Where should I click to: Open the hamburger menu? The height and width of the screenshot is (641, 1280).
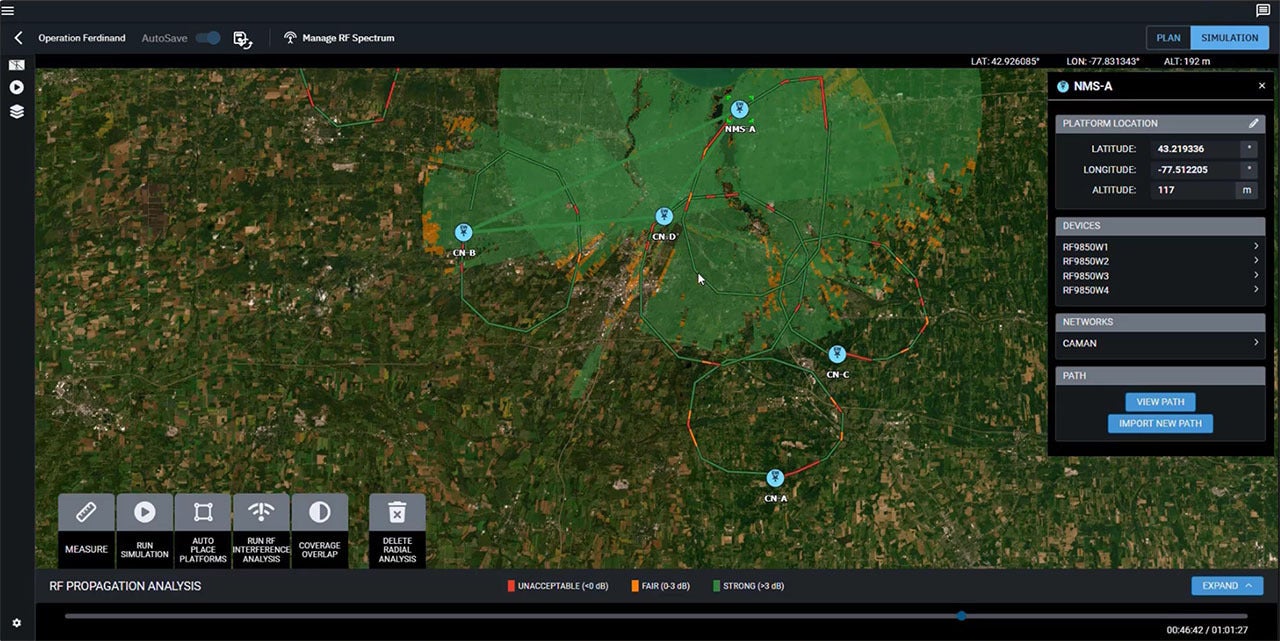point(8,10)
